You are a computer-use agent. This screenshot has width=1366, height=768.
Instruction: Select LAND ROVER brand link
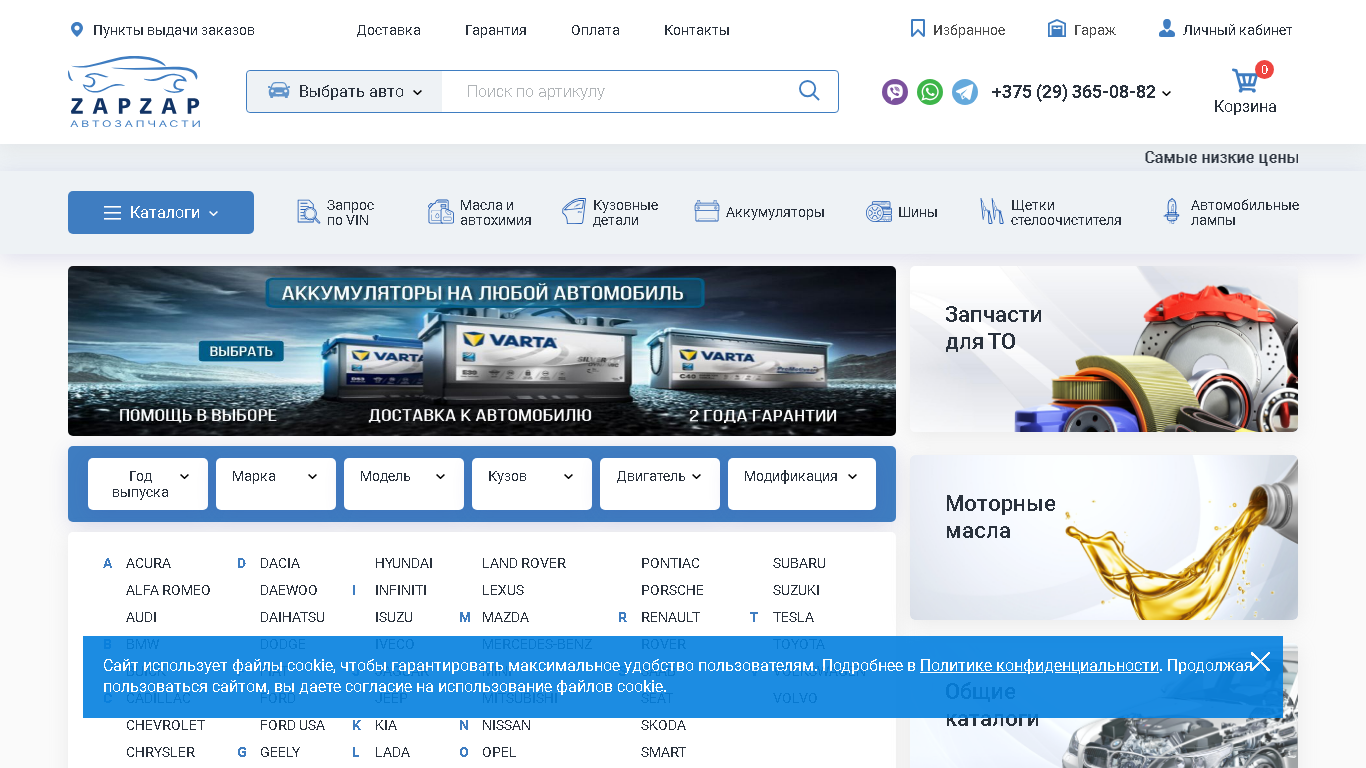coord(524,563)
